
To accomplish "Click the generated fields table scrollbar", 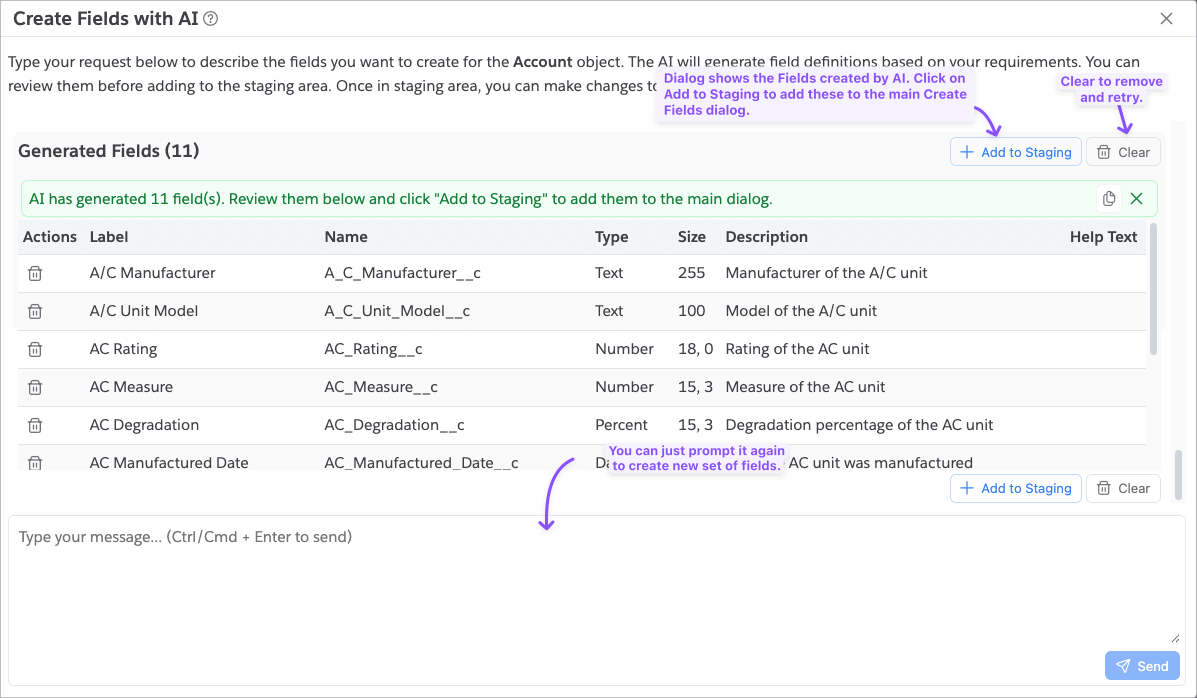I will pos(1153,290).
